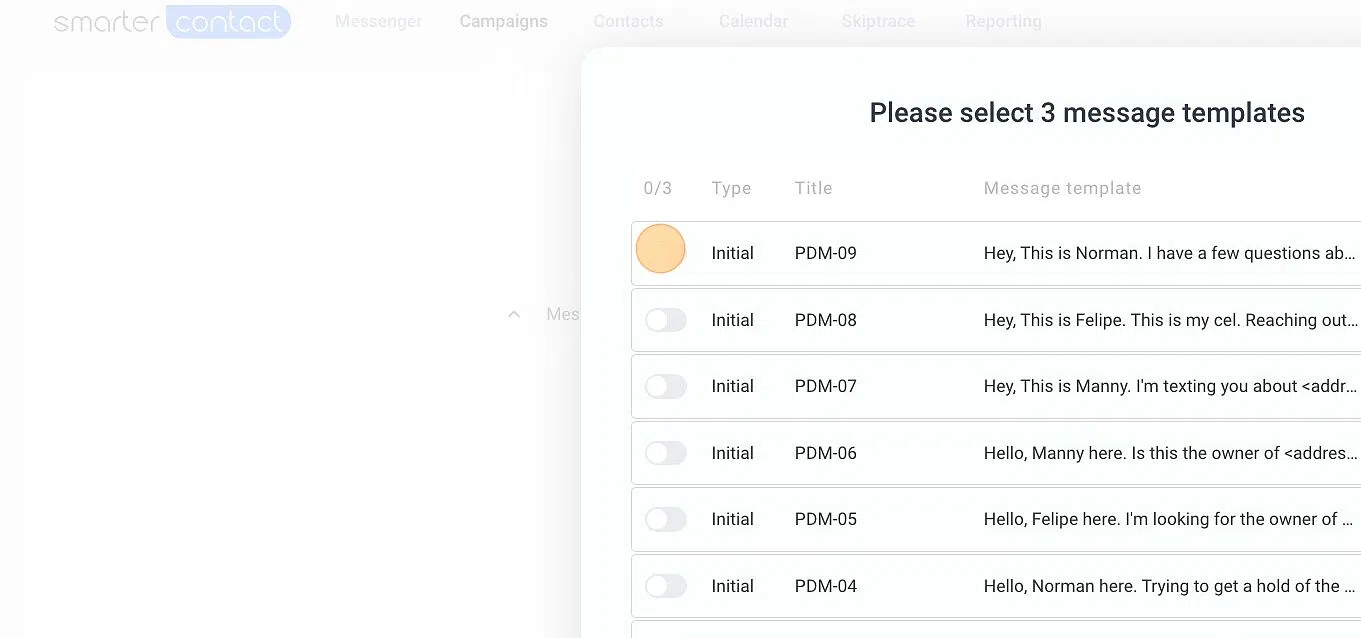Viewport: 1361px width, 638px height.
Task: Collapse the chevron beside Mes section
Action: (x=514, y=314)
